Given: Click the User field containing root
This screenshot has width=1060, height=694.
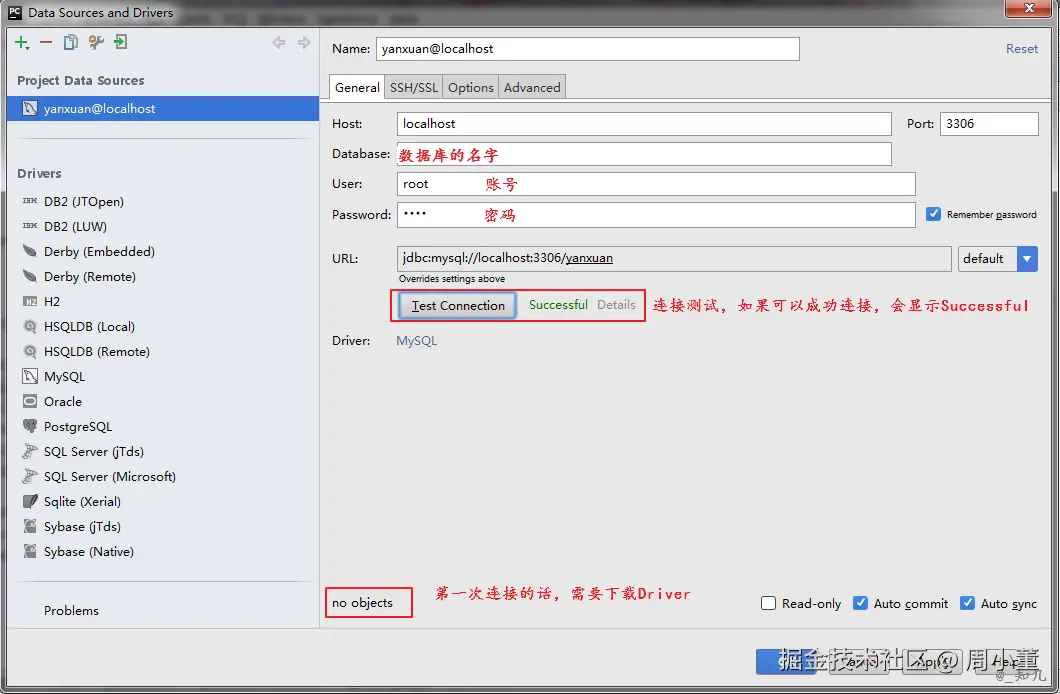Looking at the screenshot, I should point(656,184).
